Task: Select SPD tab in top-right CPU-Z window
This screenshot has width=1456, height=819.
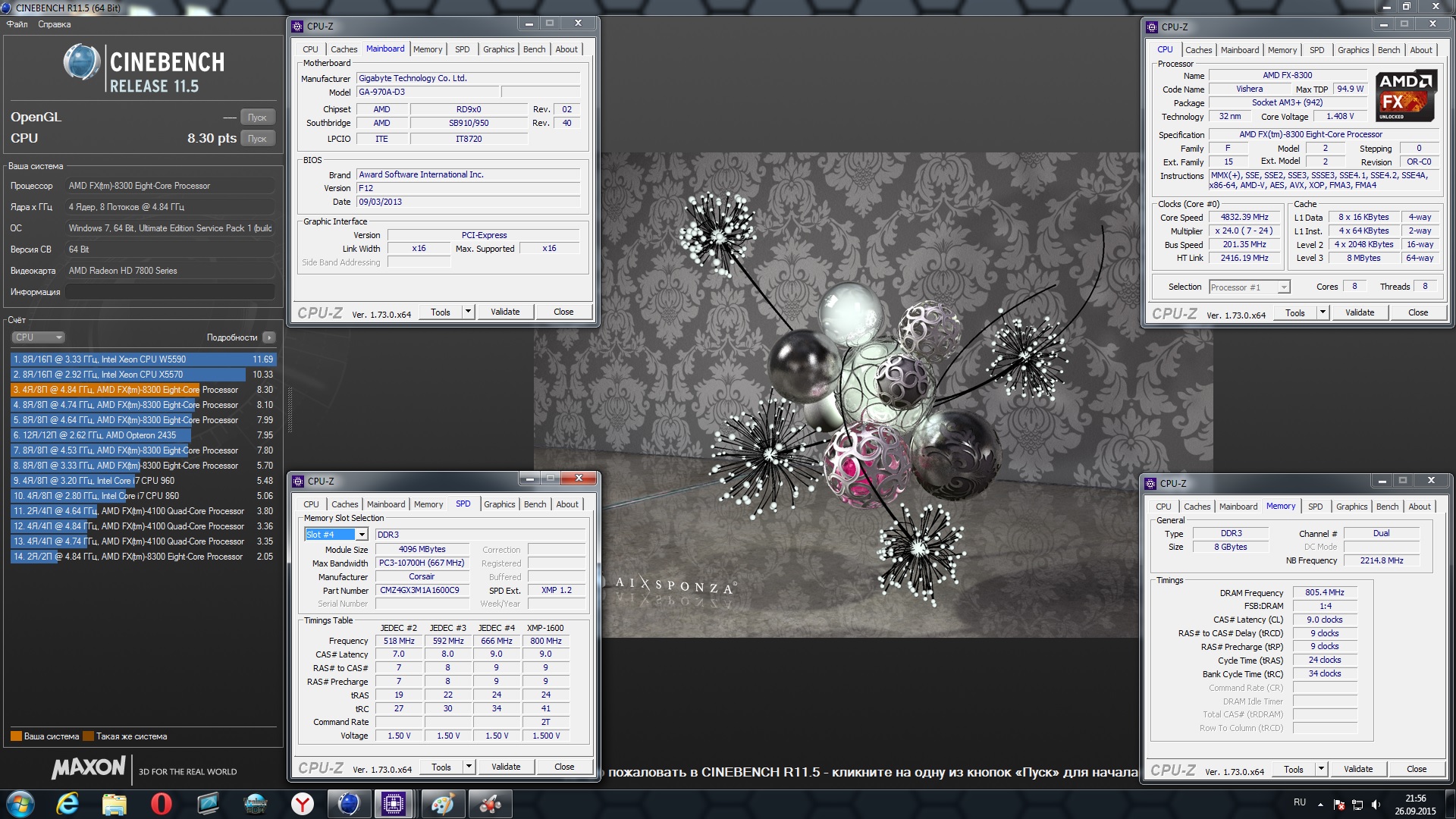Action: coord(1317,50)
